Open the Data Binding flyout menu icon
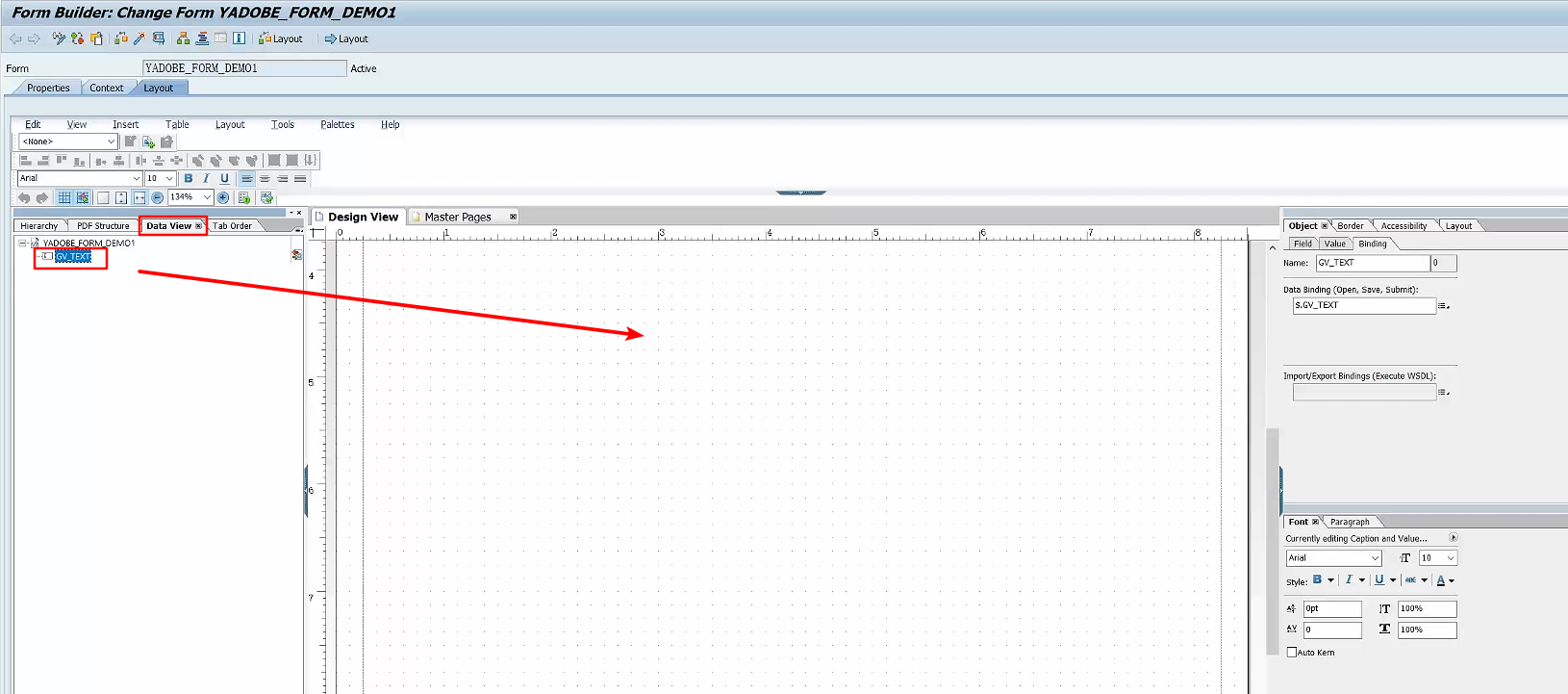The image size is (1568, 694). click(1443, 305)
